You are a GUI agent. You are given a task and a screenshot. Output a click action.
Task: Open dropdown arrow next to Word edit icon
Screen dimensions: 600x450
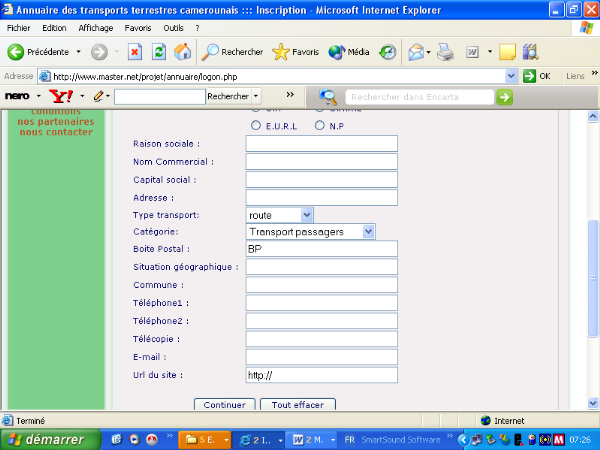(490, 52)
